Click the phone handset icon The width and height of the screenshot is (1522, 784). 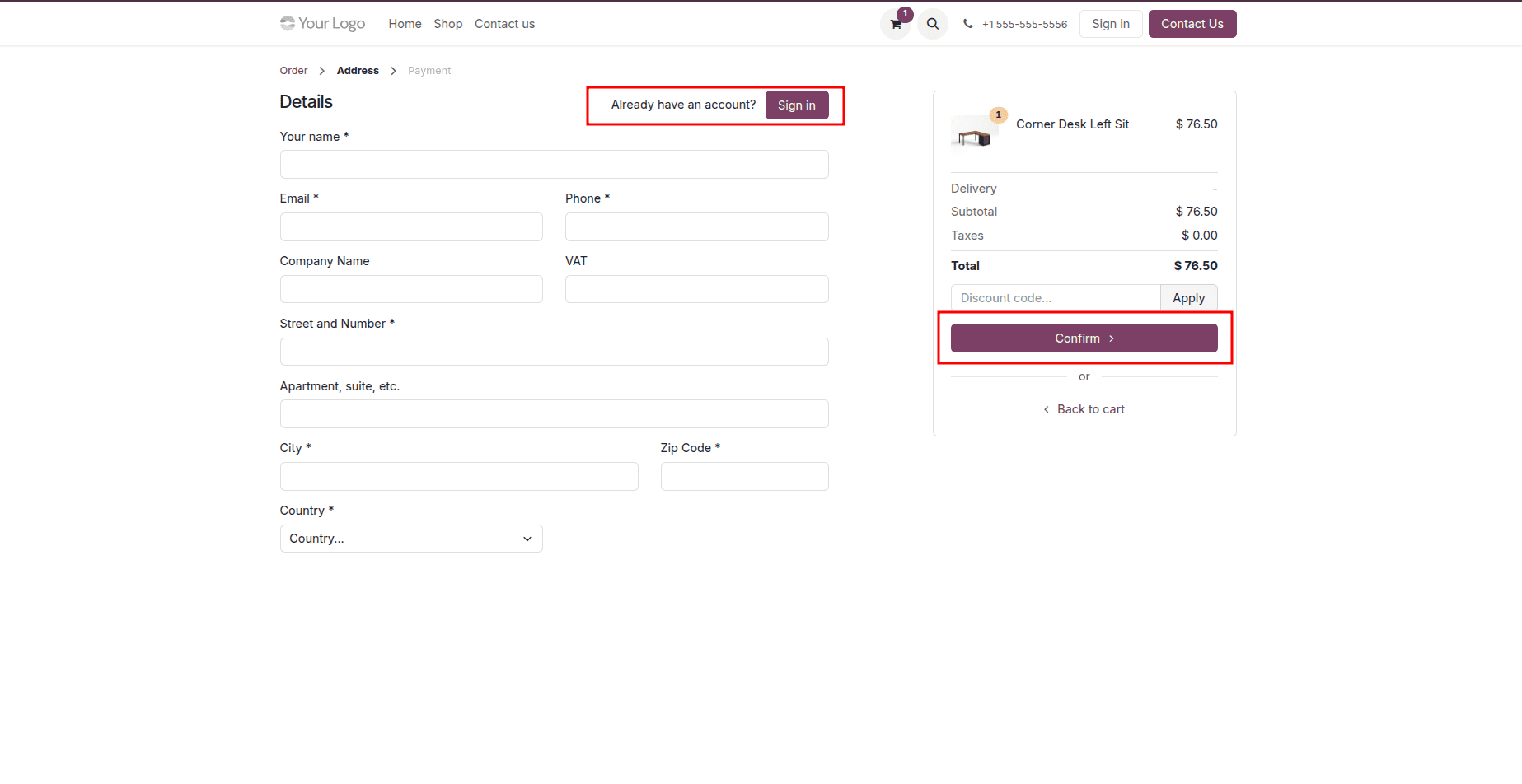tap(968, 24)
